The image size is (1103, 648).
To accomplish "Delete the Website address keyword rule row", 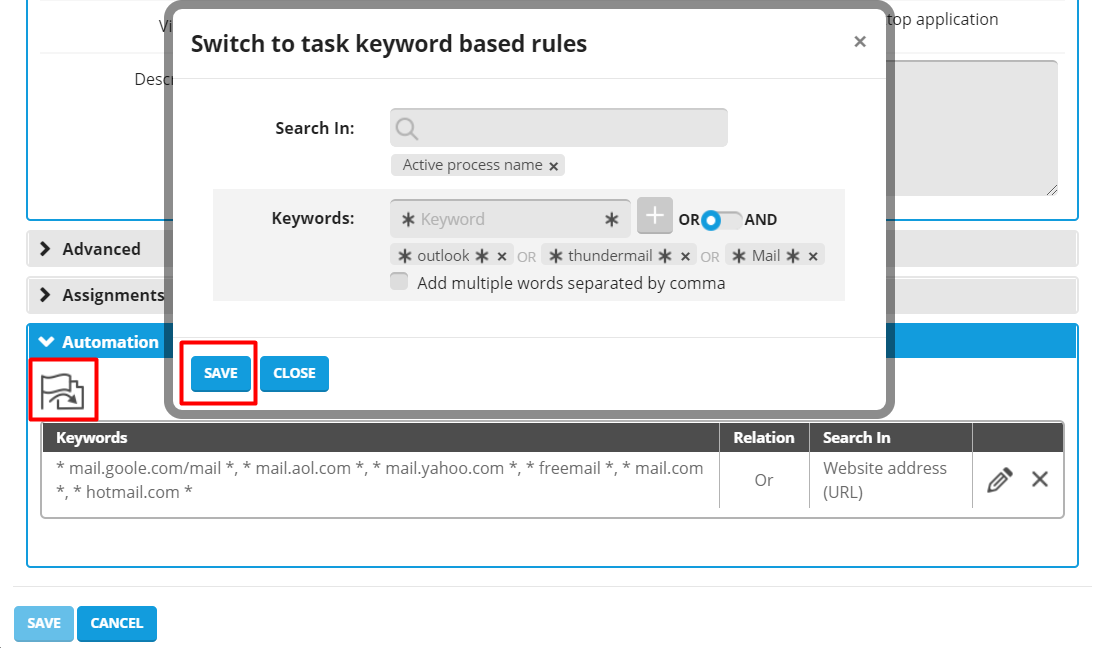I will click(1040, 480).
